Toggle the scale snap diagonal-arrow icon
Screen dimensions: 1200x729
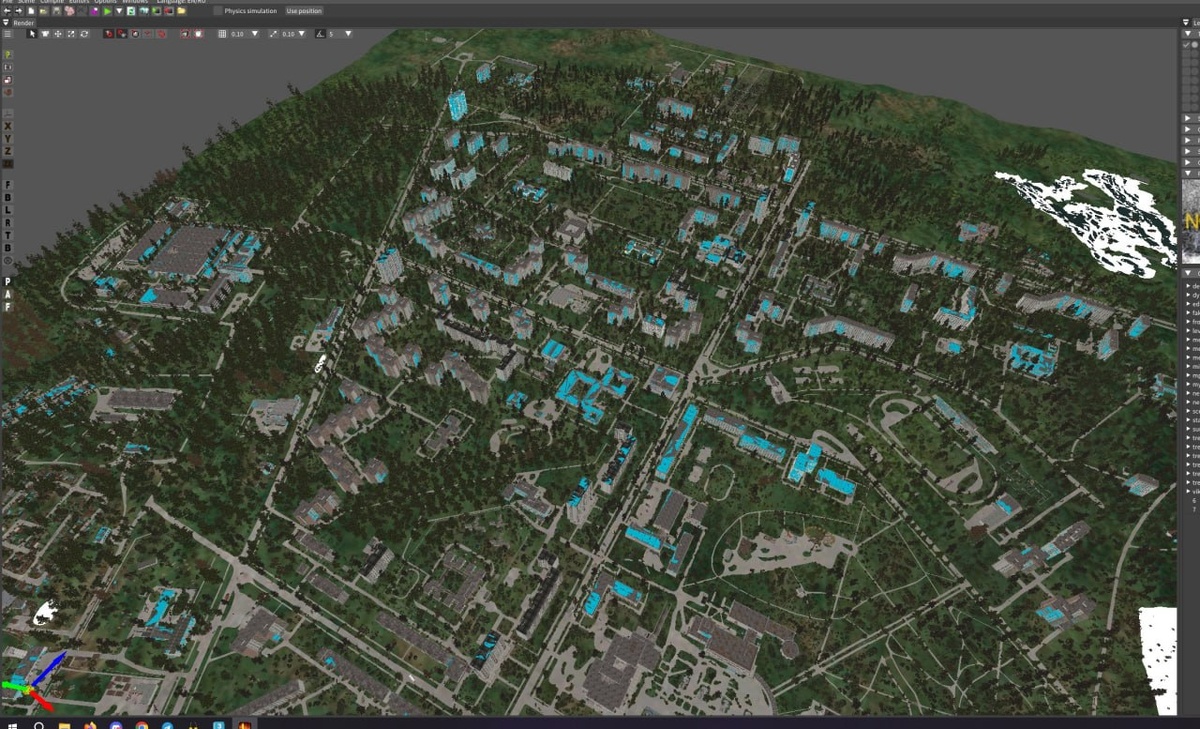click(x=273, y=34)
